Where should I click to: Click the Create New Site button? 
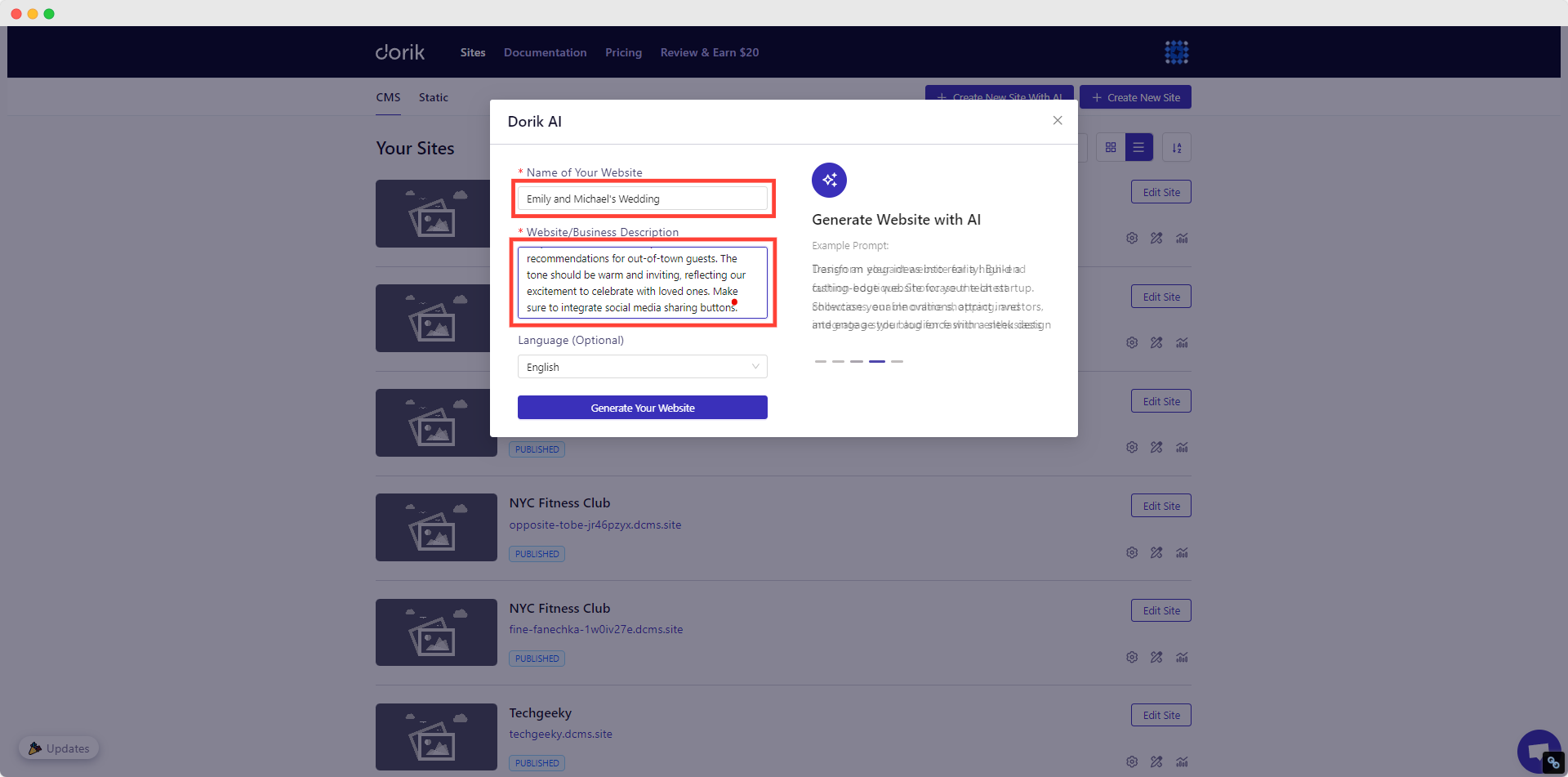[x=1135, y=97]
